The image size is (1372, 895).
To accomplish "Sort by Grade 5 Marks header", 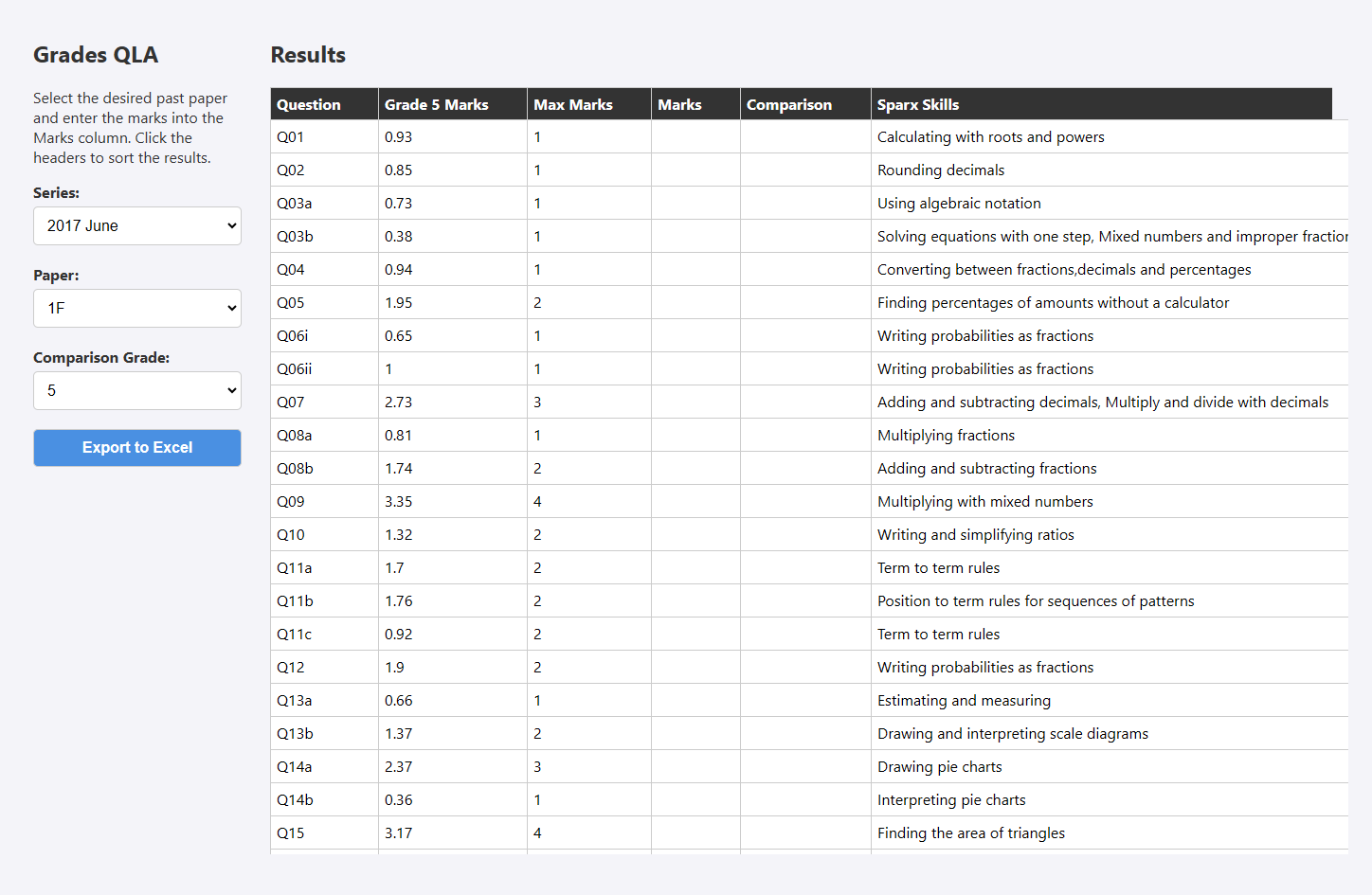I will (436, 104).
